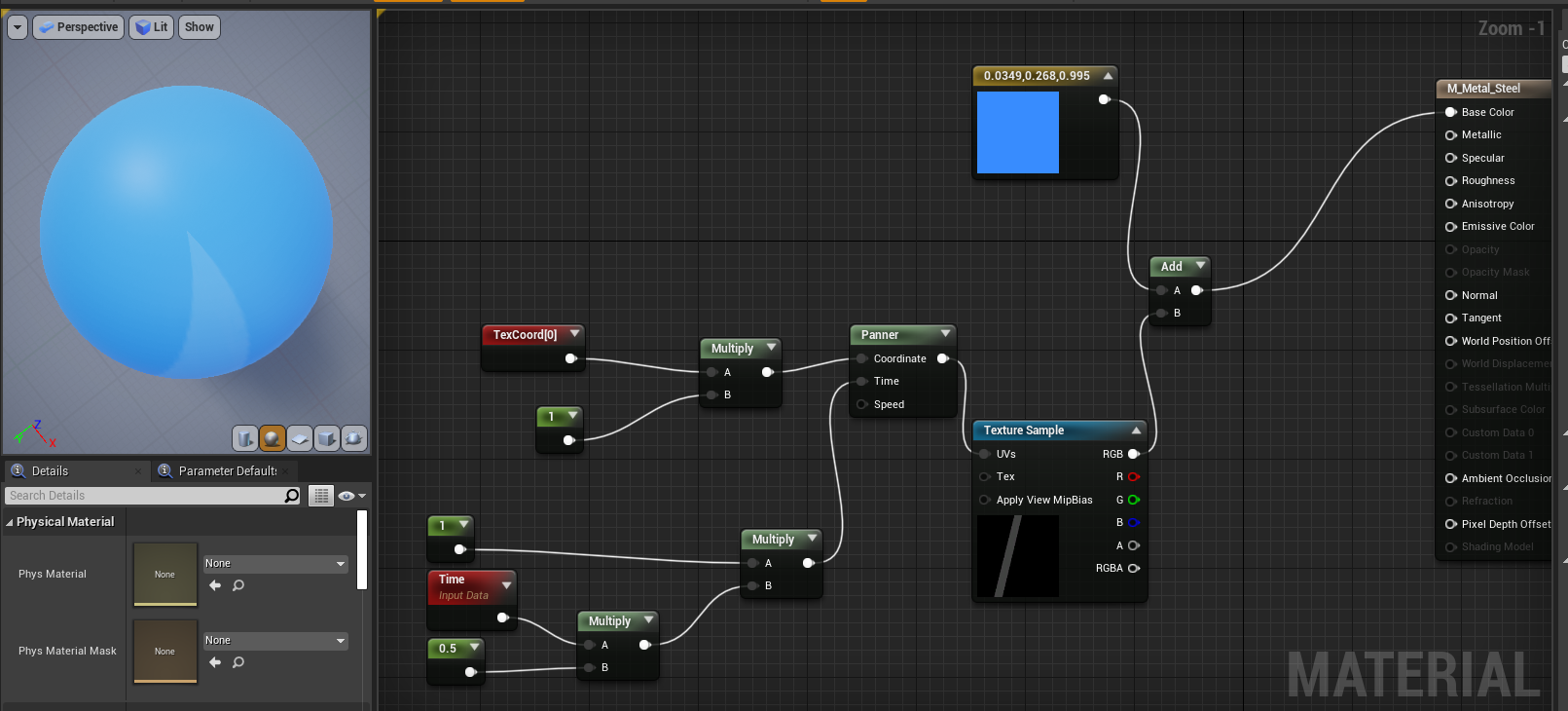Click the Time node output pin
The width and height of the screenshot is (1568, 711).
[x=502, y=617]
